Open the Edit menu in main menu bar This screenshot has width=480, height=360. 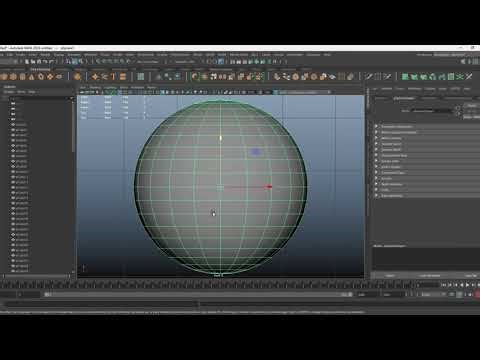(10, 55)
